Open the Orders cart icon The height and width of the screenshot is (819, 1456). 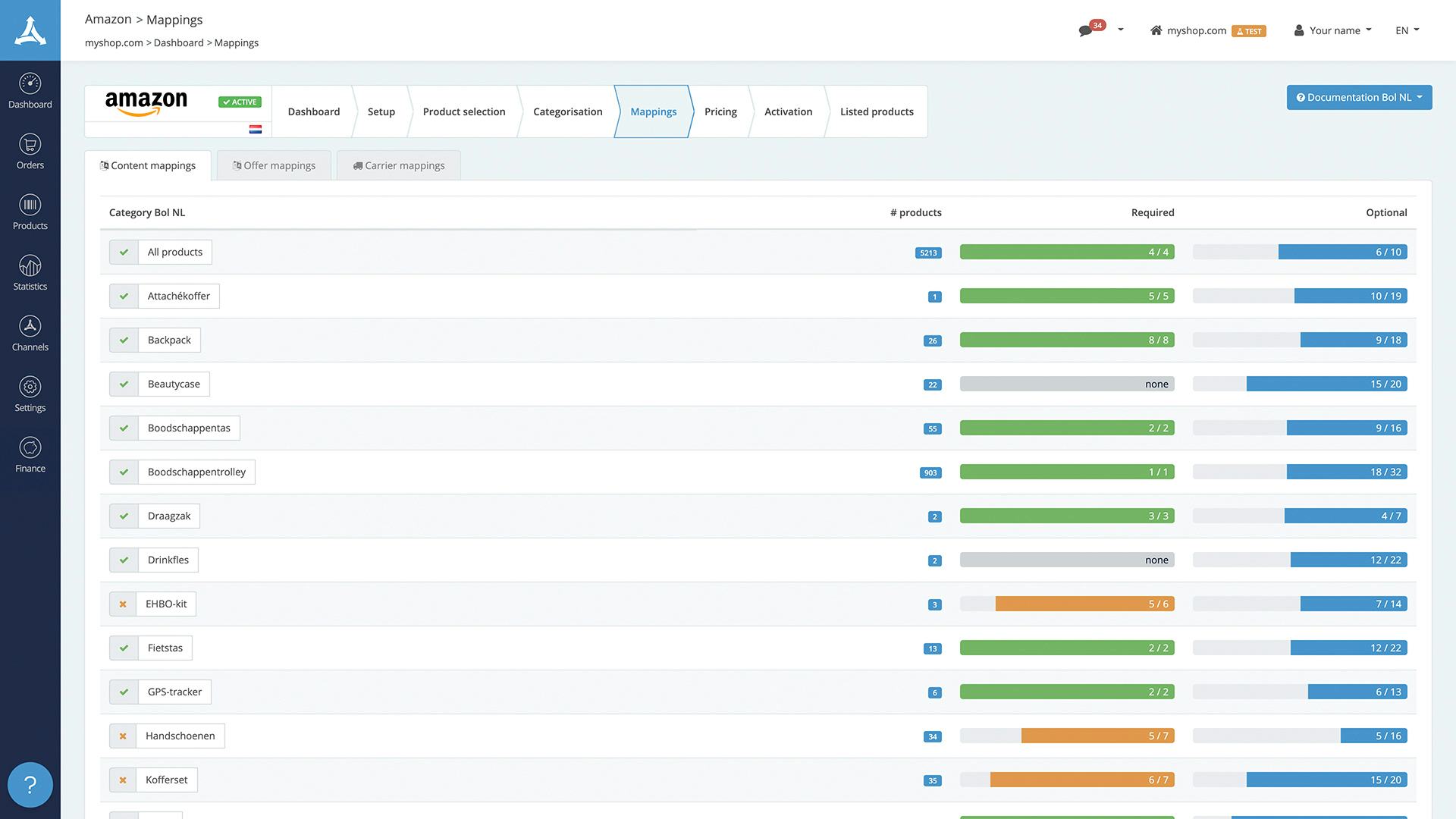tap(30, 152)
